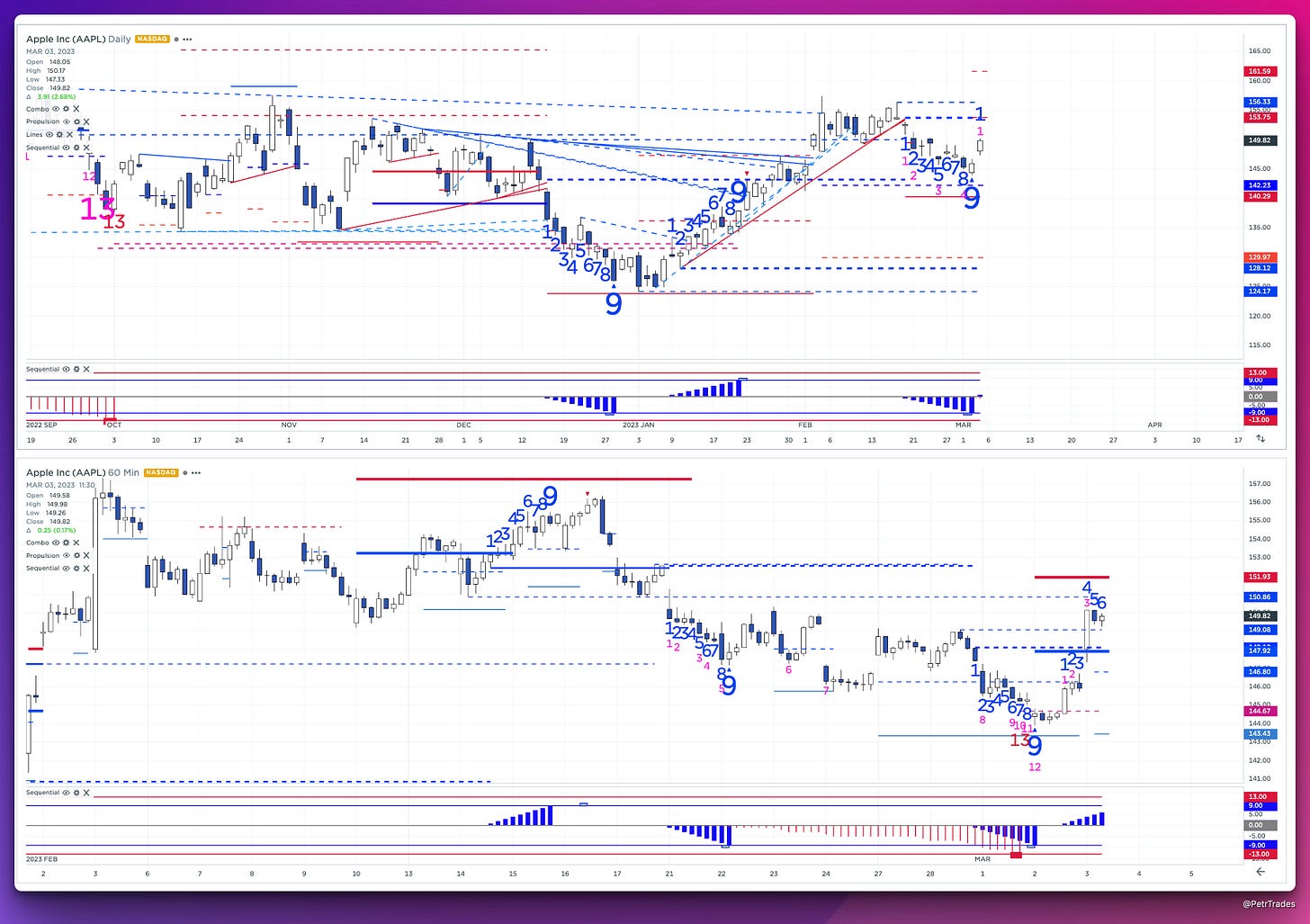This screenshot has height=924, width=1310.
Task: Open three-dots menu on Daily chart header
Action: click(x=187, y=40)
